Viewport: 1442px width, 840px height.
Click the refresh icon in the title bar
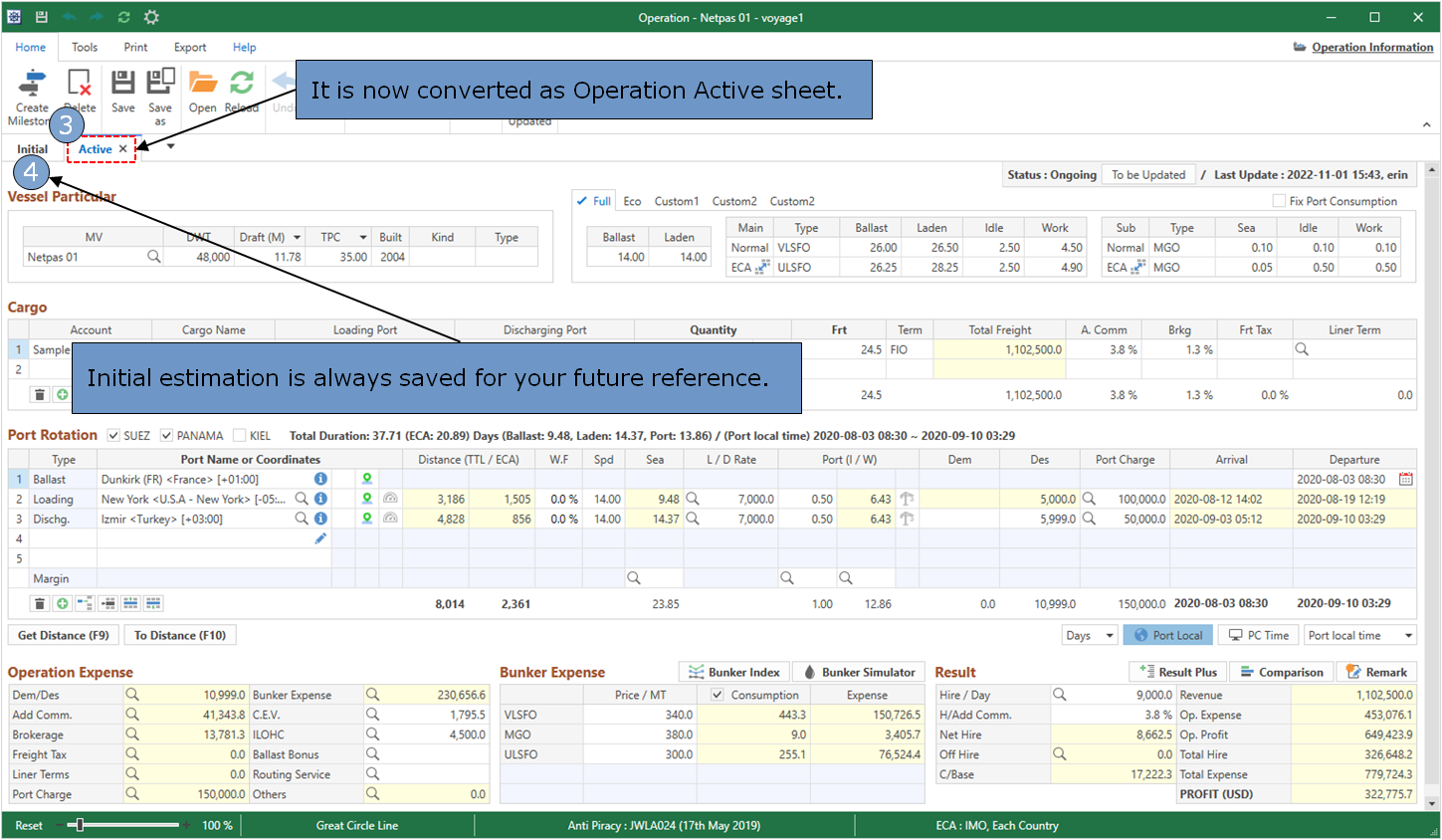[123, 17]
